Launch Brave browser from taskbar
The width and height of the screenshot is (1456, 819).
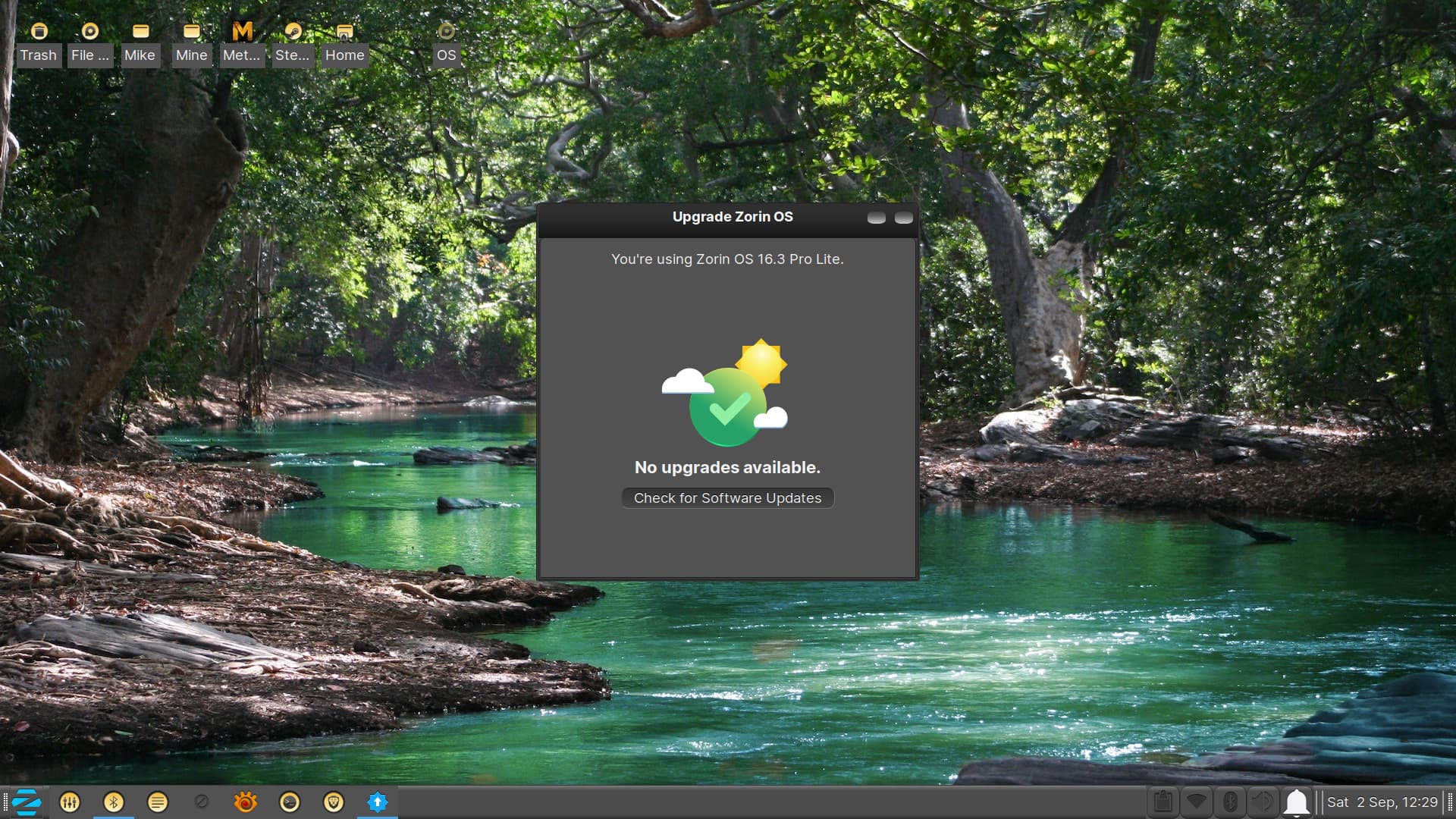coord(334,802)
